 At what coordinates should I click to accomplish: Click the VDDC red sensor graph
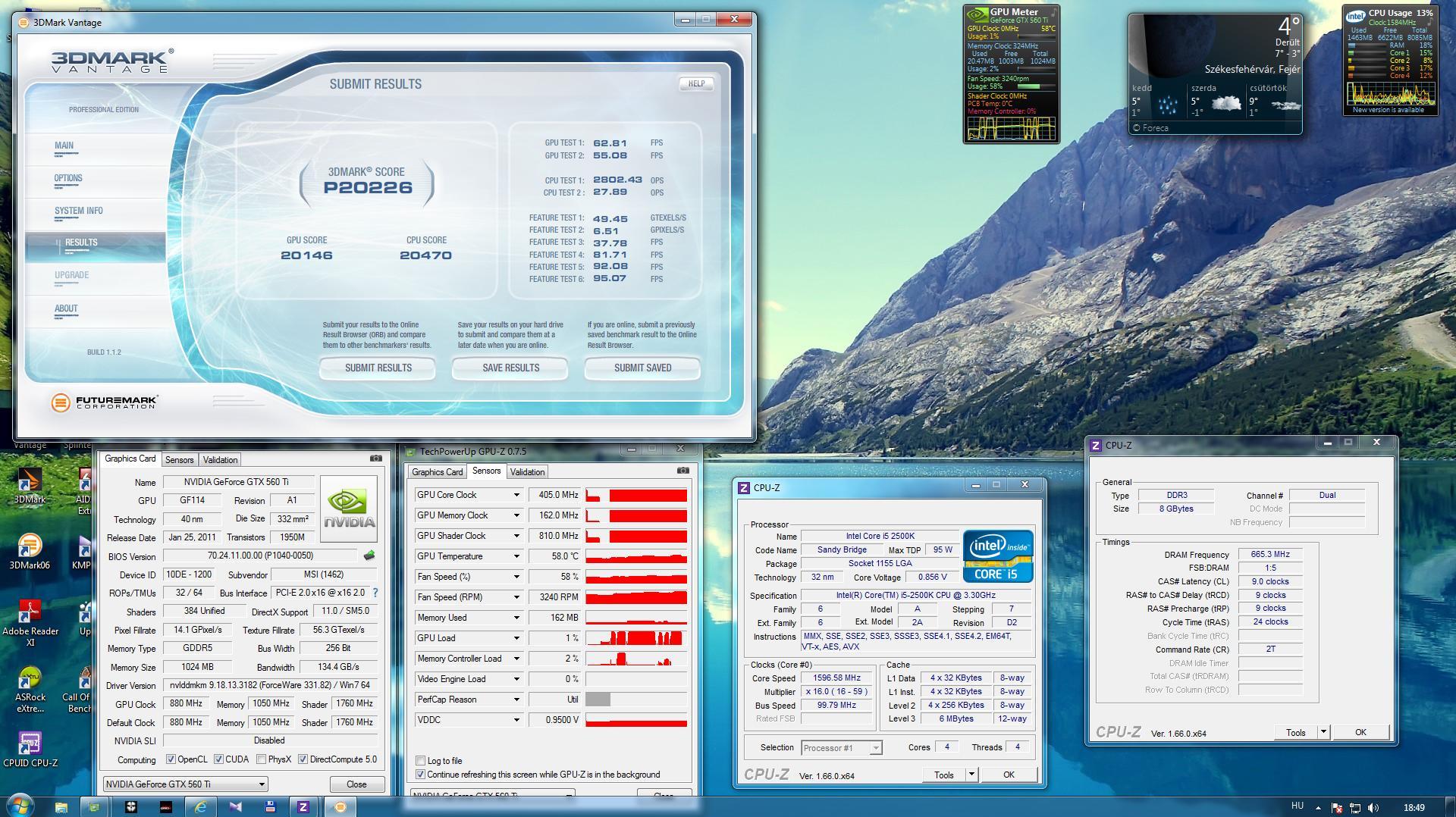(x=636, y=720)
